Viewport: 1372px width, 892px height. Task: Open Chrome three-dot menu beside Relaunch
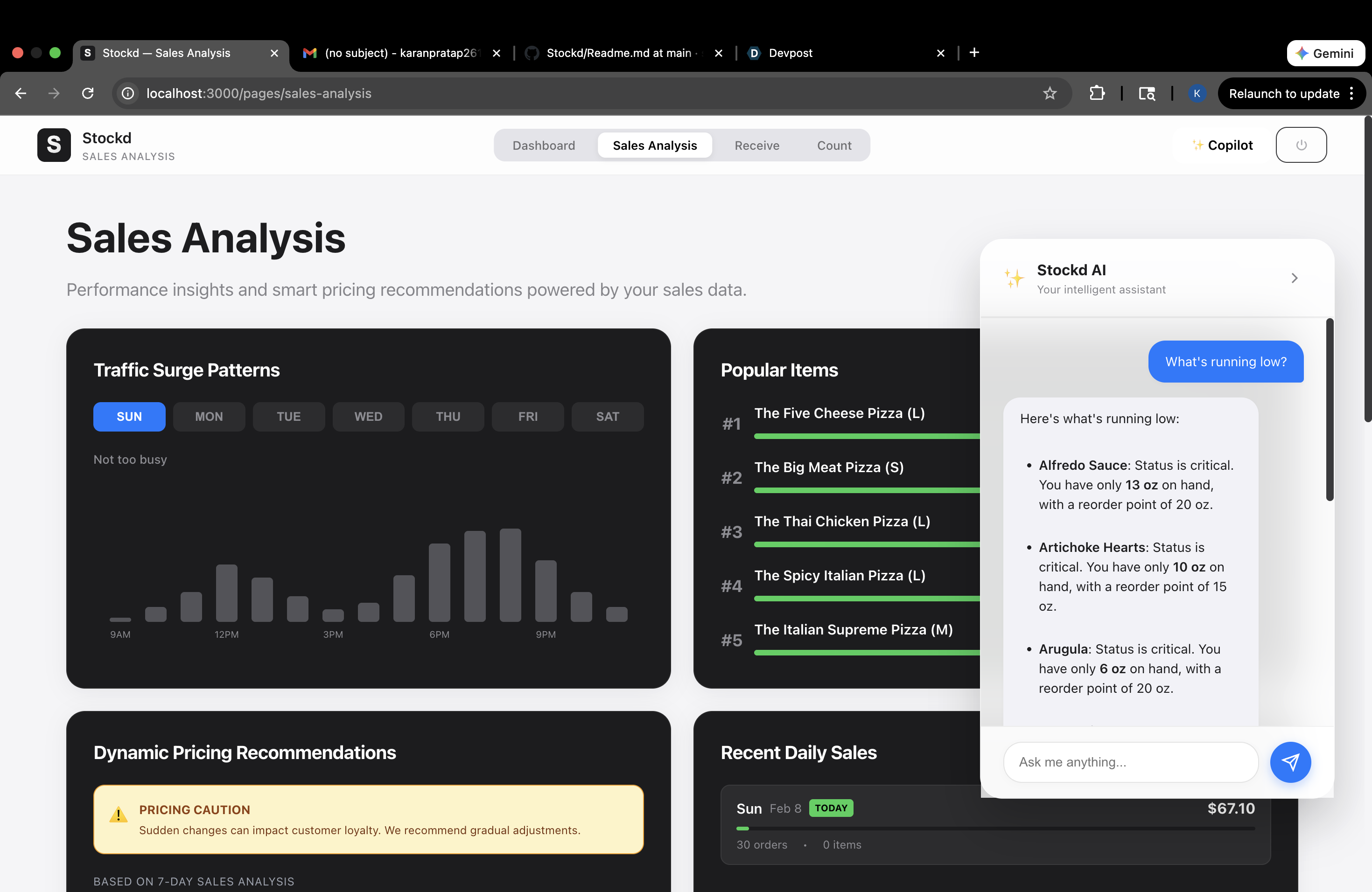1351,93
